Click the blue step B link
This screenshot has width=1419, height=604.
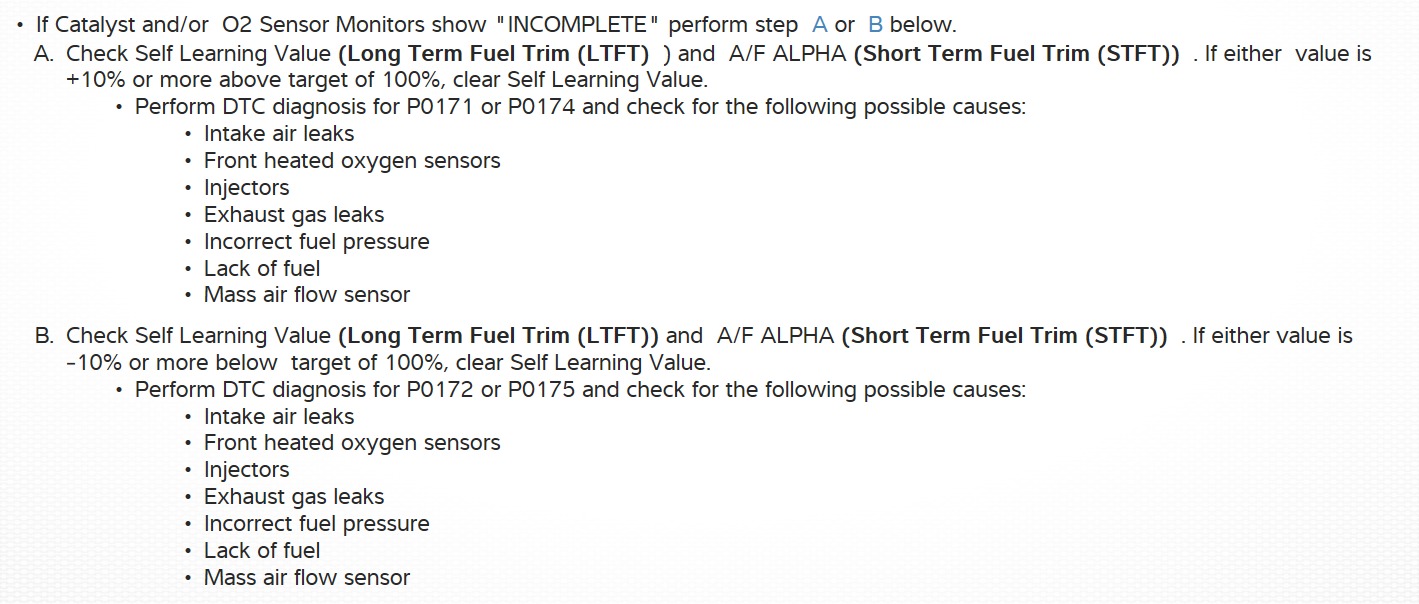coord(875,26)
